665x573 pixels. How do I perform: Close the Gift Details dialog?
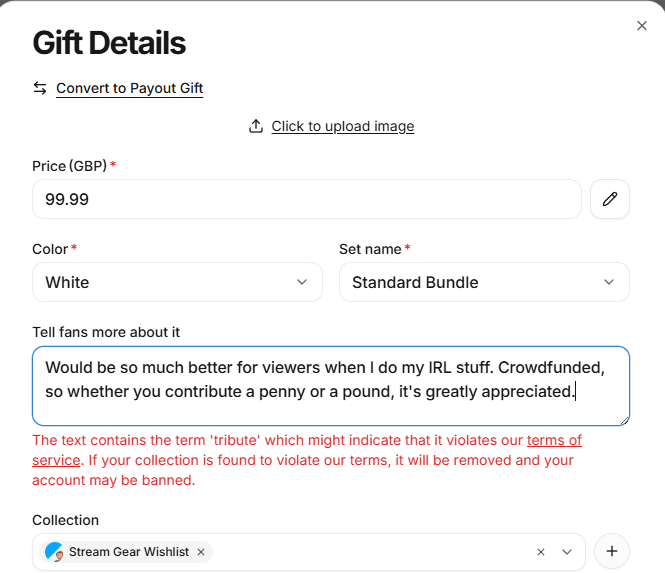pos(642,26)
